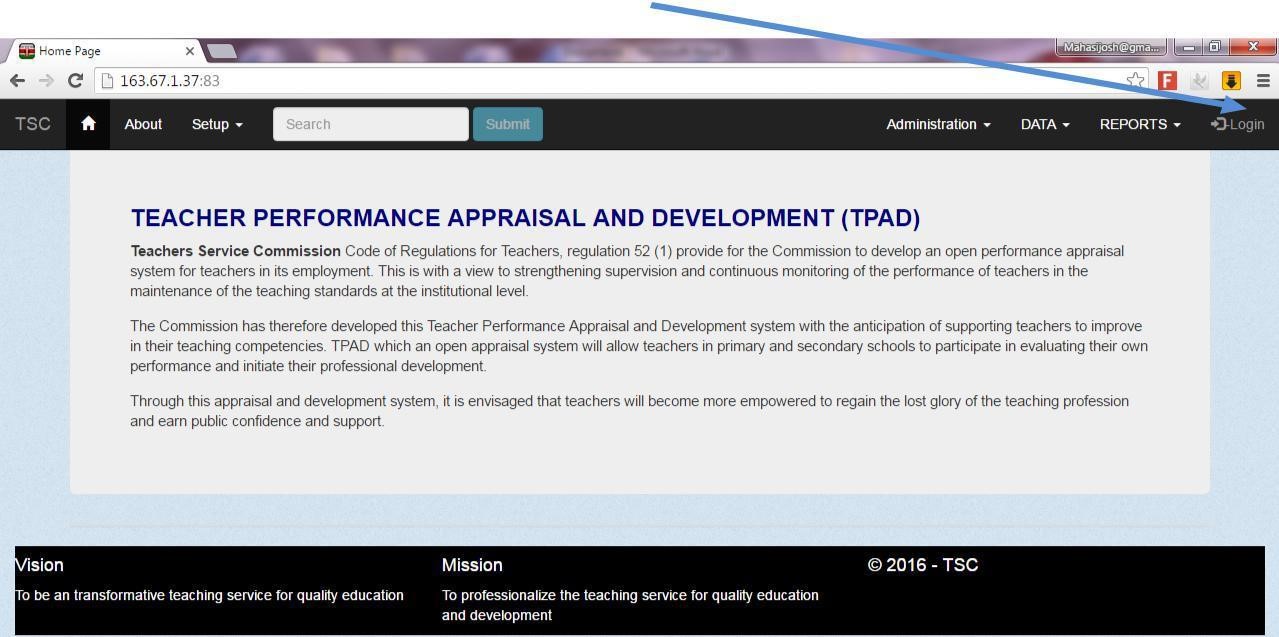Viewport: 1279px width, 637px height.
Task: Click the Home icon in navbar
Action: coord(88,124)
